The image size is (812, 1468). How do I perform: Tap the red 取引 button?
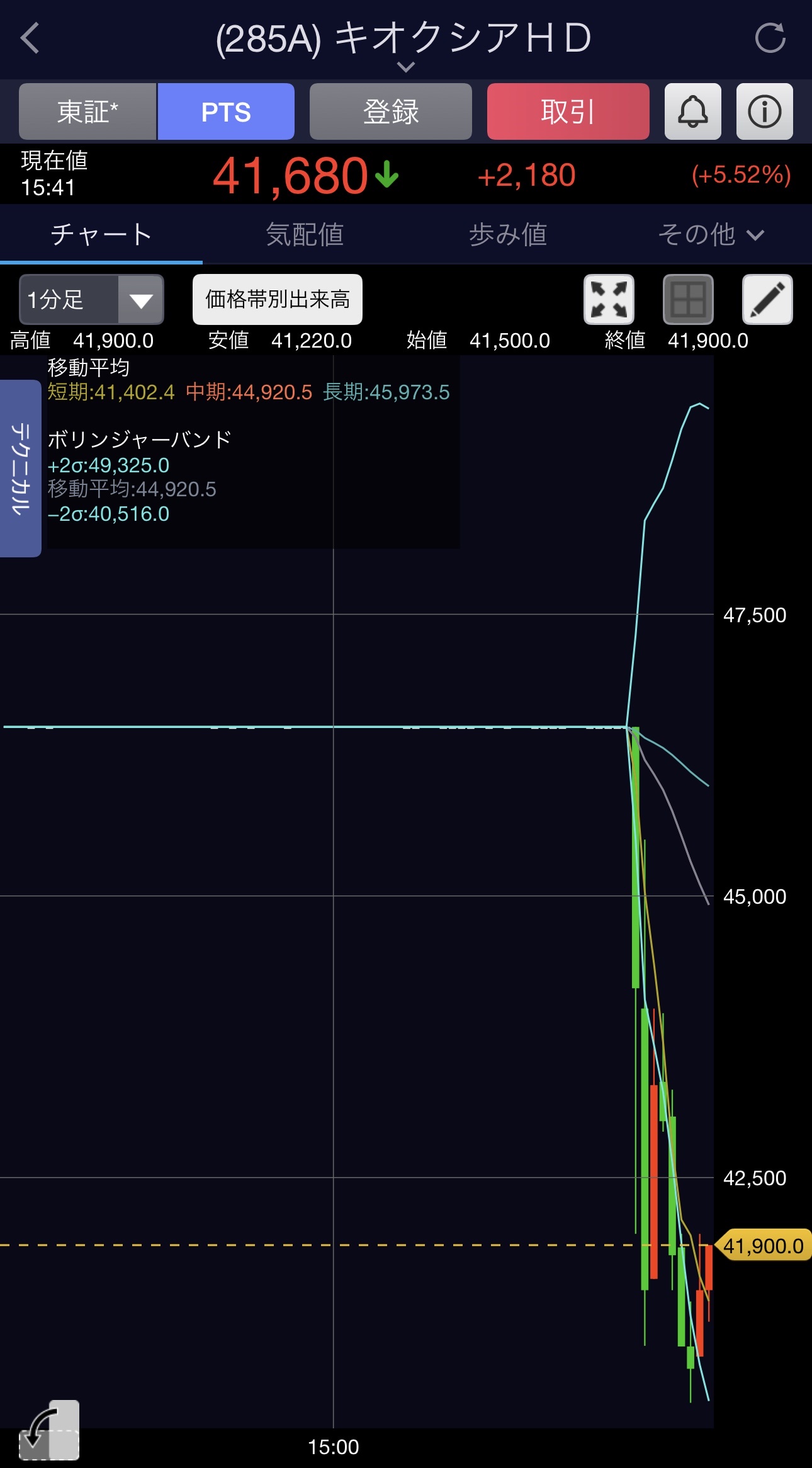[x=568, y=111]
